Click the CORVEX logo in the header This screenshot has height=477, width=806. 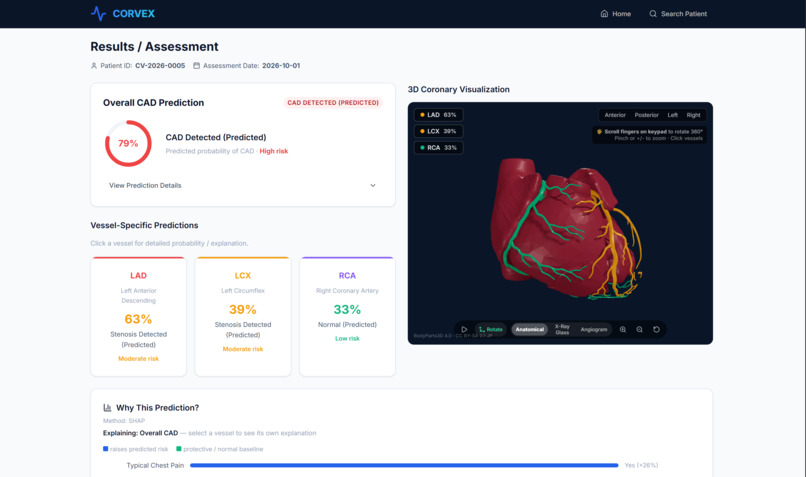122,13
